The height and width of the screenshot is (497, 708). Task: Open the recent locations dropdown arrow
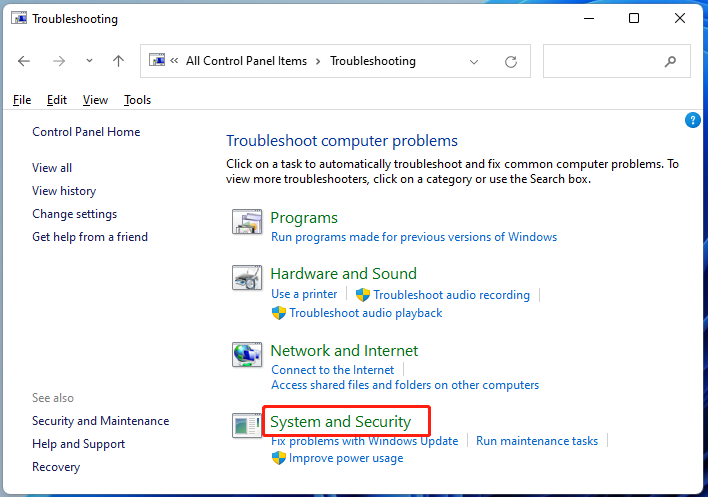pos(89,60)
